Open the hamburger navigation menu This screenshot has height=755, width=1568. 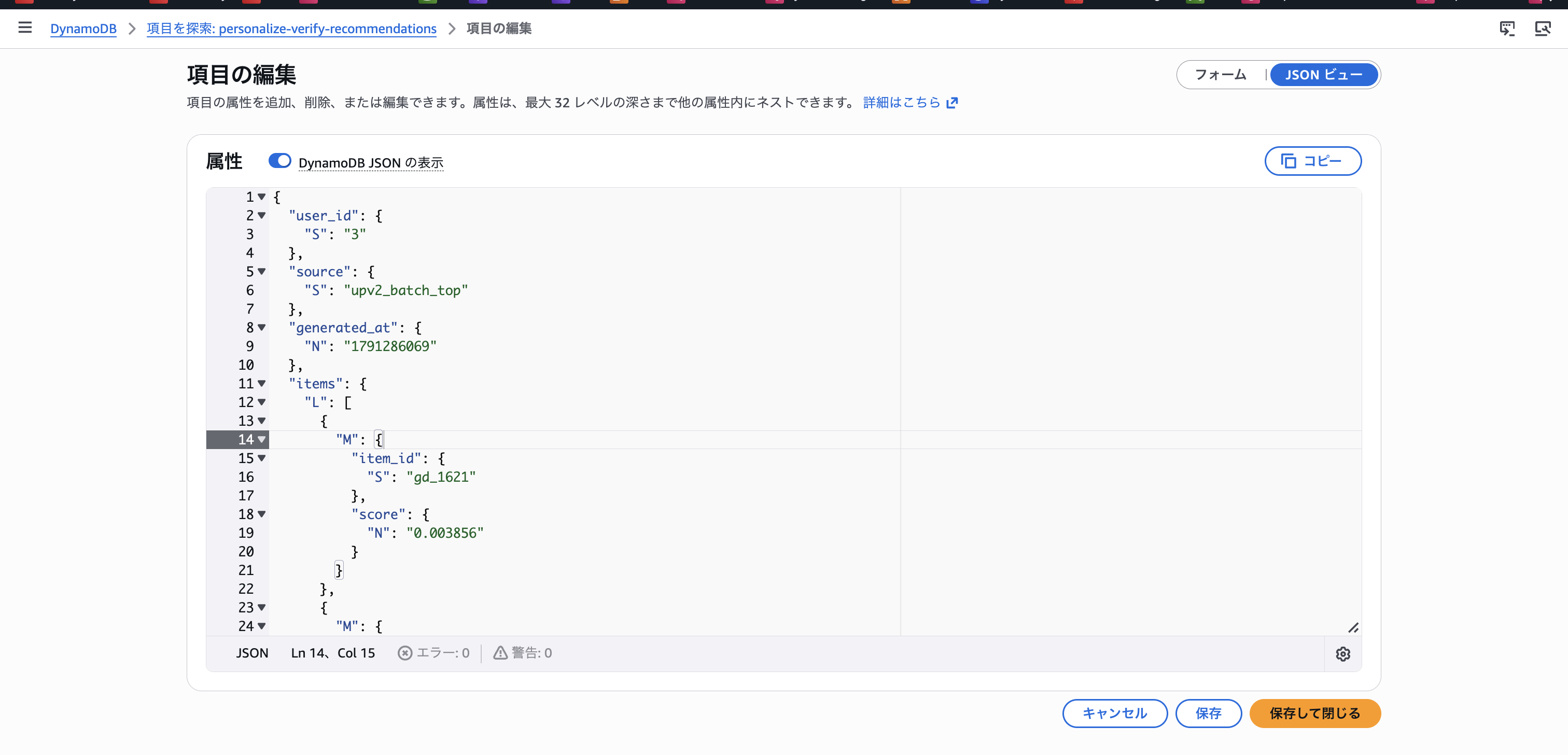pyautogui.click(x=25, y=28)
